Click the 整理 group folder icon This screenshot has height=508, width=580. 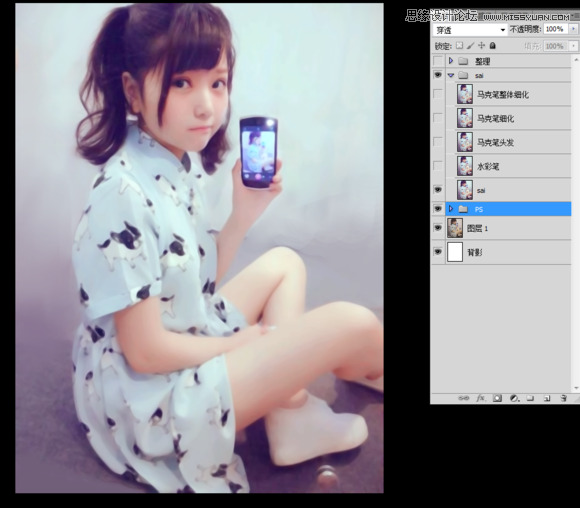click(x=463, y=61)
